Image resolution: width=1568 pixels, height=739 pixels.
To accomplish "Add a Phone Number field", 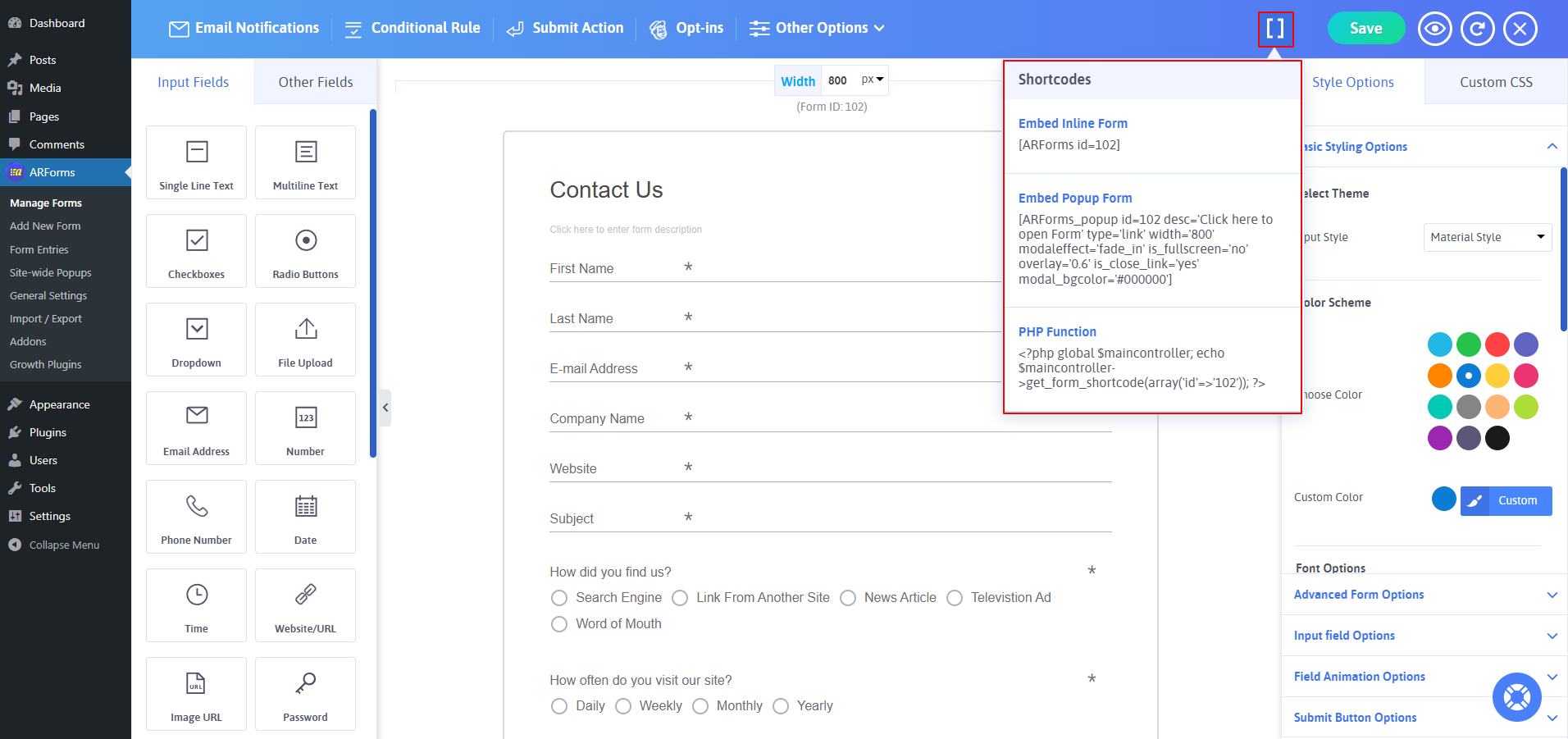I will click(x=196, y=517).
